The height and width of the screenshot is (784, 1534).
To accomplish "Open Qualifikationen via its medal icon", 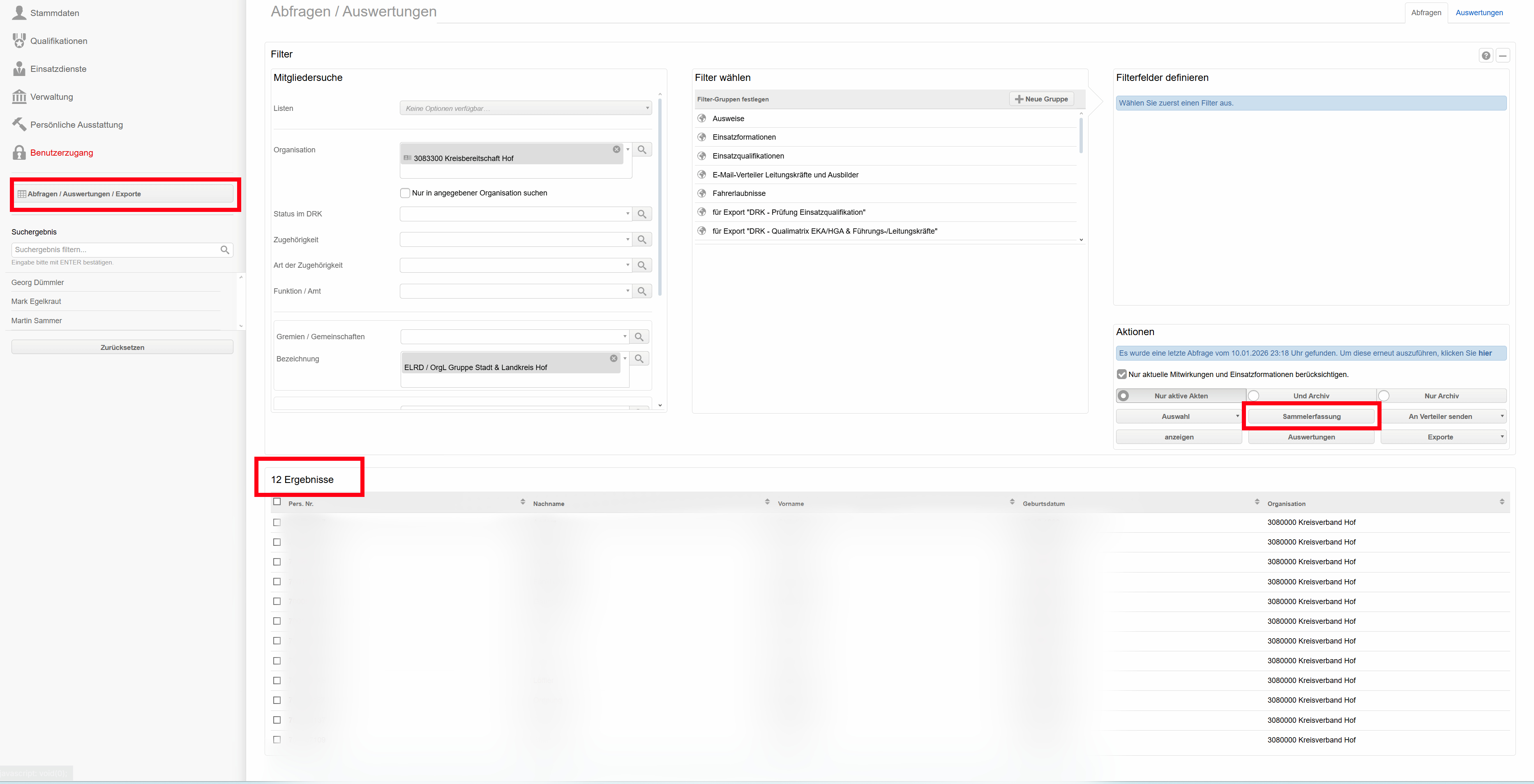I will [x=19, y=41].
